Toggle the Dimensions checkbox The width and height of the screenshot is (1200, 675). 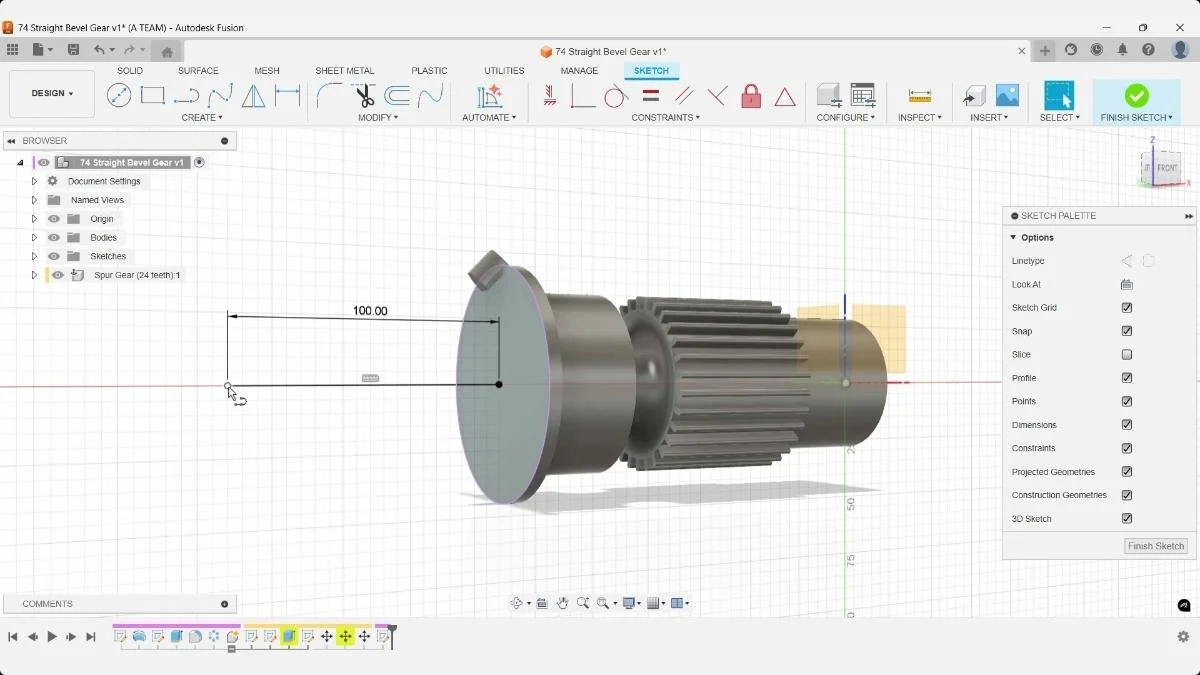tap(1127, 425)
